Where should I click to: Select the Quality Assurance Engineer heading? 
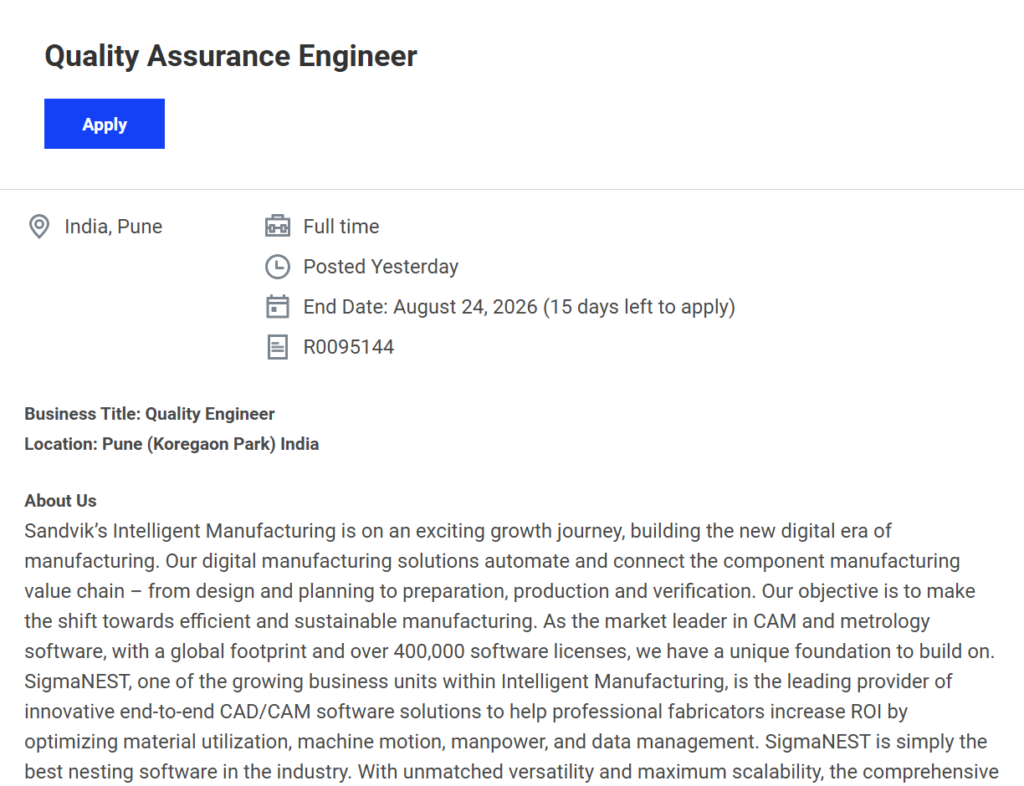pos(231,56)
